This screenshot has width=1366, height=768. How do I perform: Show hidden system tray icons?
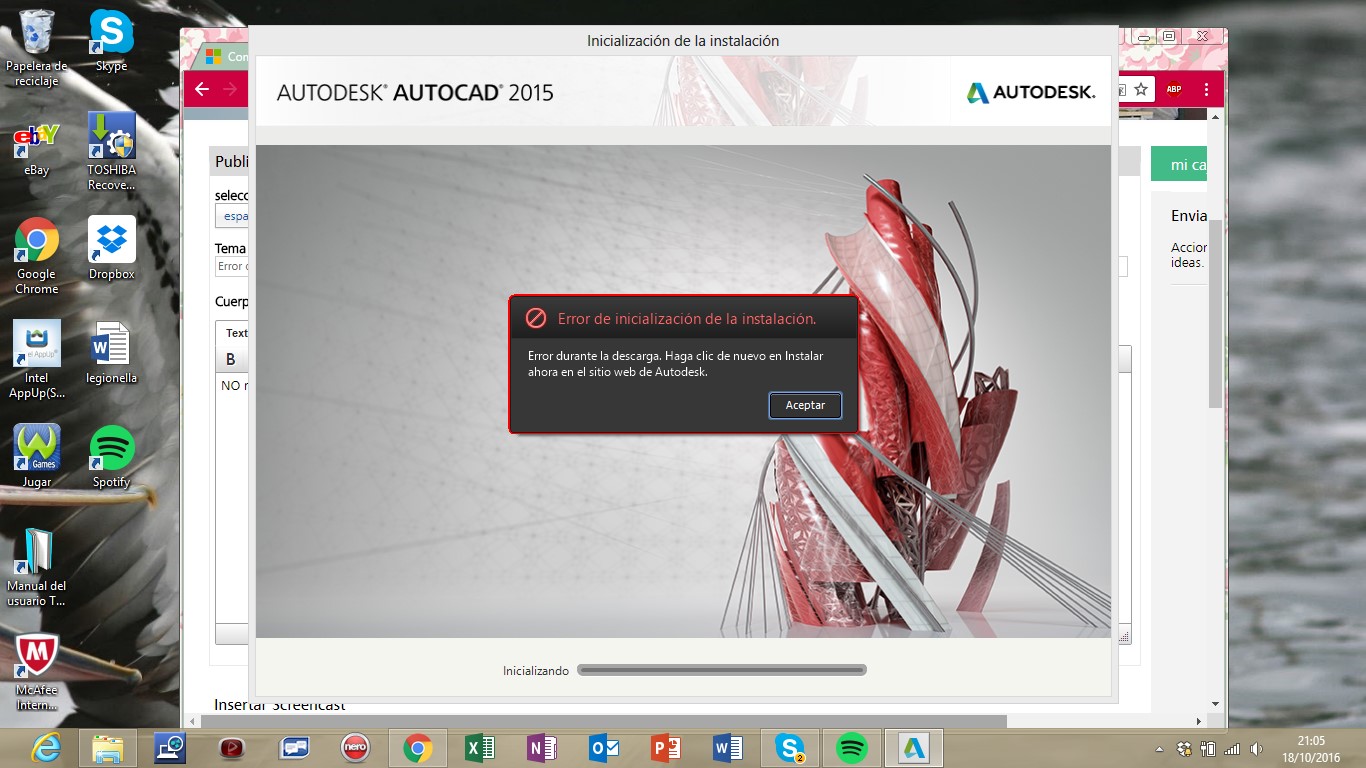[1160, 749]
